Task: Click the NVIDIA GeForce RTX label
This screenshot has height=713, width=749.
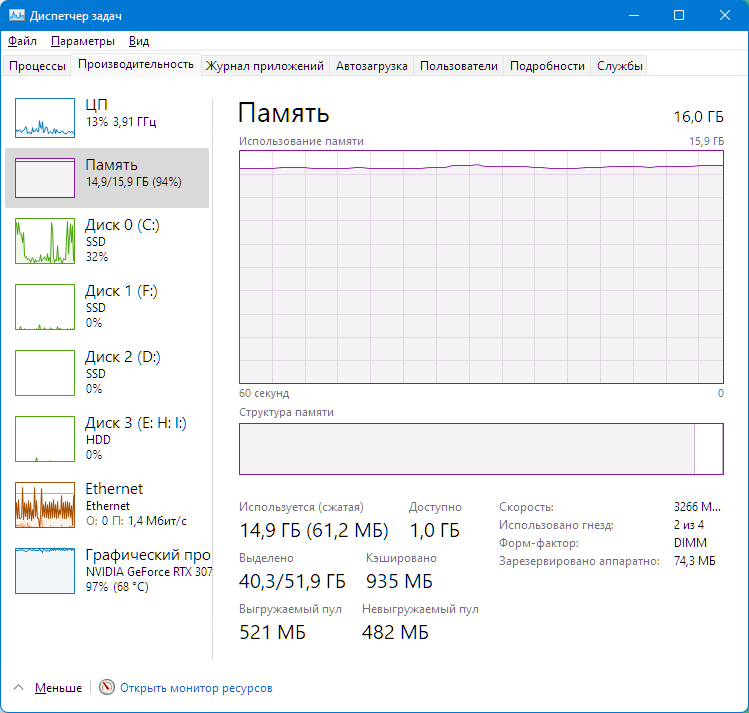Action: point(149,572)
